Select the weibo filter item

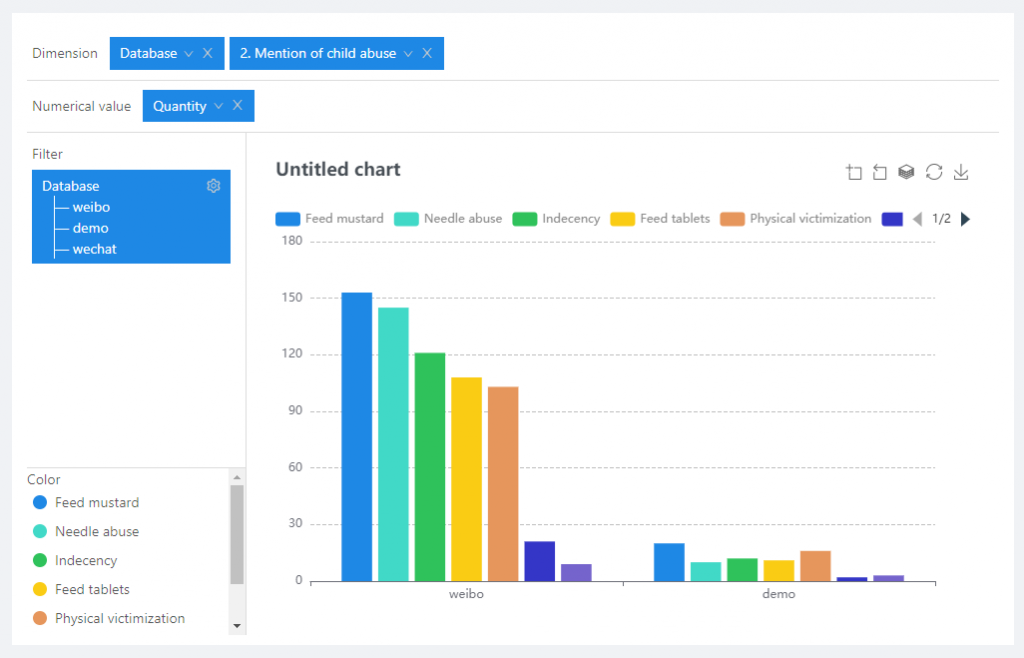[91, 207]
